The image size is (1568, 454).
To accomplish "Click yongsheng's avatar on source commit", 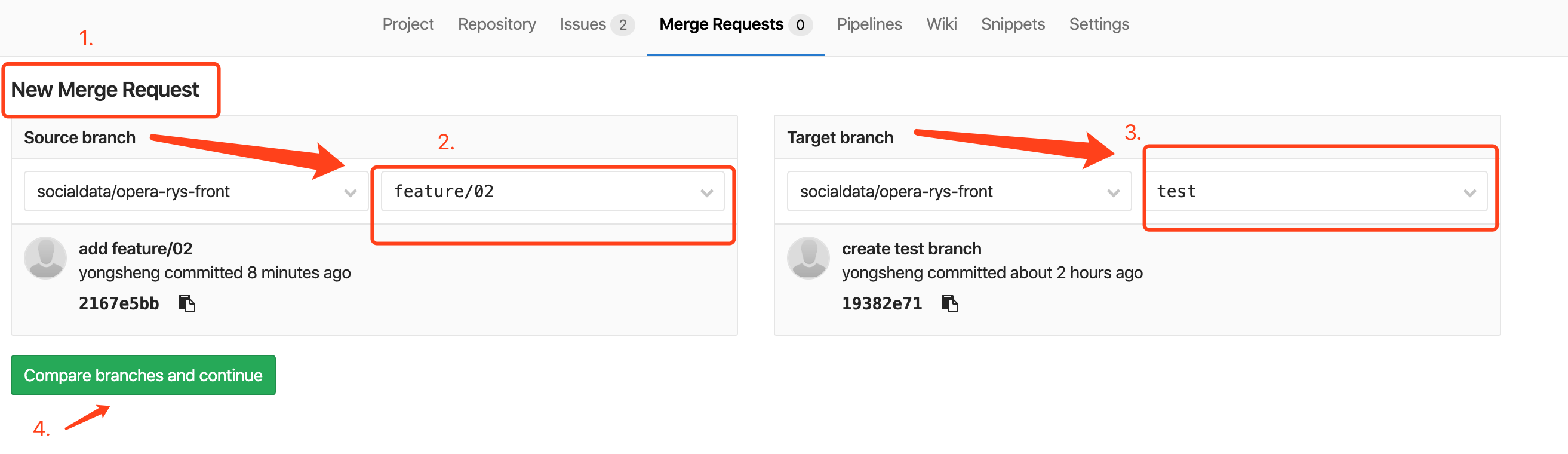I will click(x=45, y=258).
